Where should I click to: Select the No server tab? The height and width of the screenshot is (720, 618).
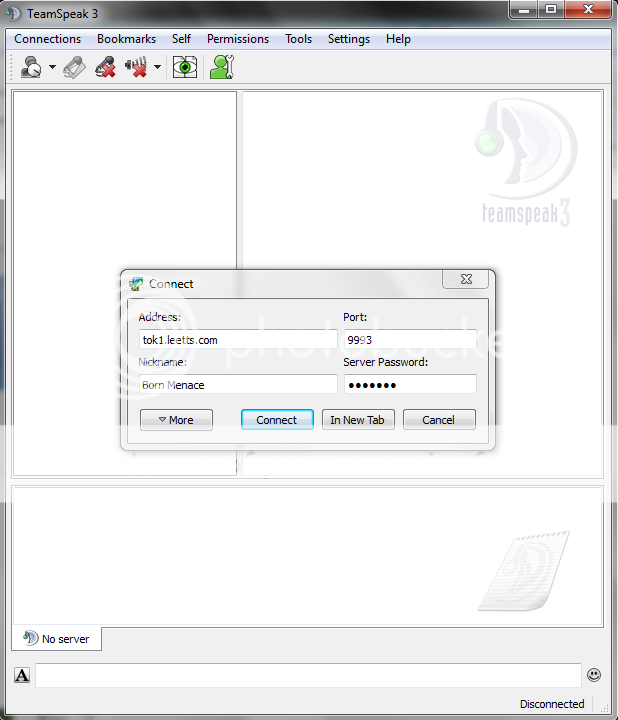(x=57, y=639)
